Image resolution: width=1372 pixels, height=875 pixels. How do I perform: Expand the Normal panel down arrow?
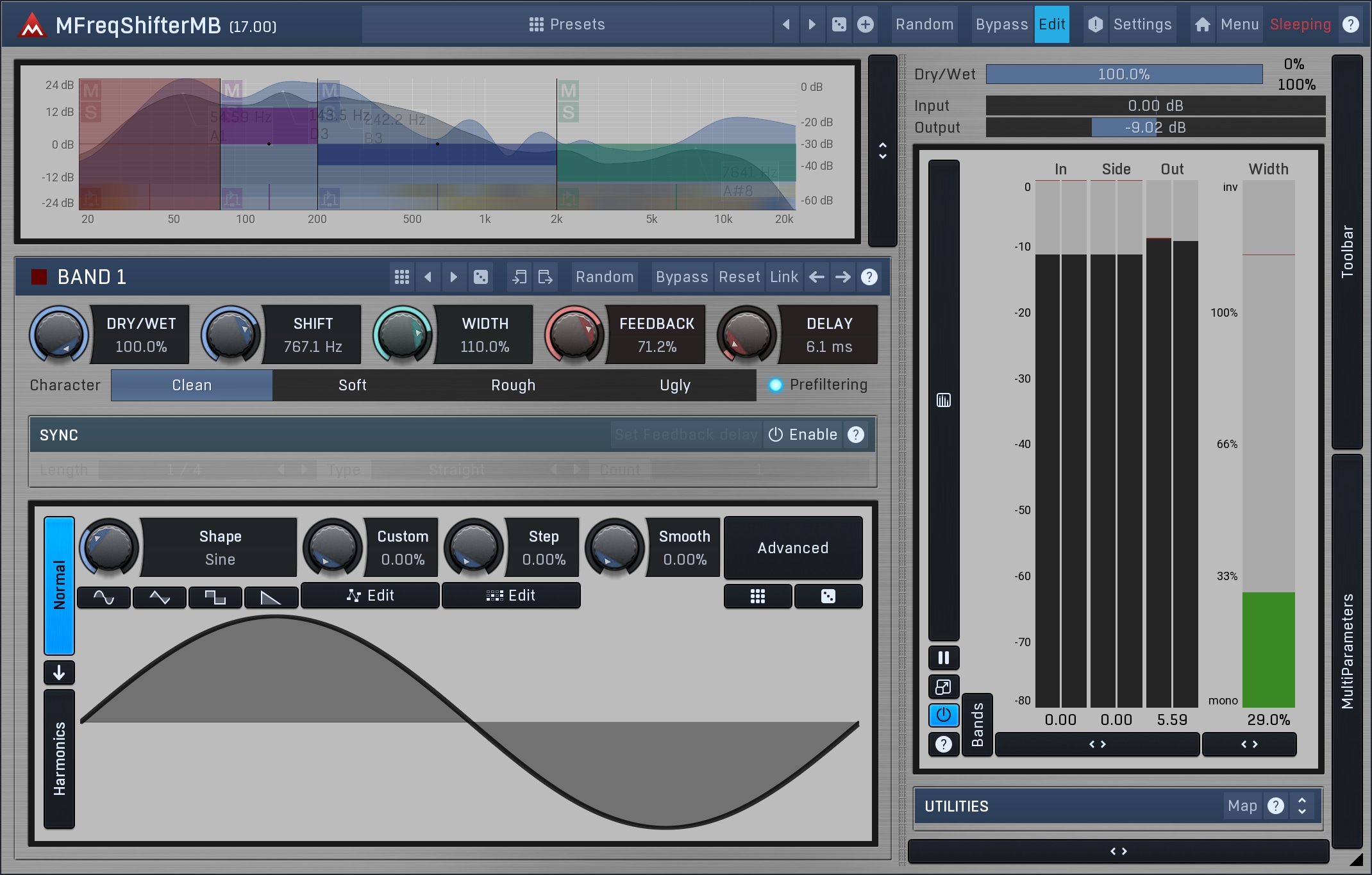[x=59, y=672]
